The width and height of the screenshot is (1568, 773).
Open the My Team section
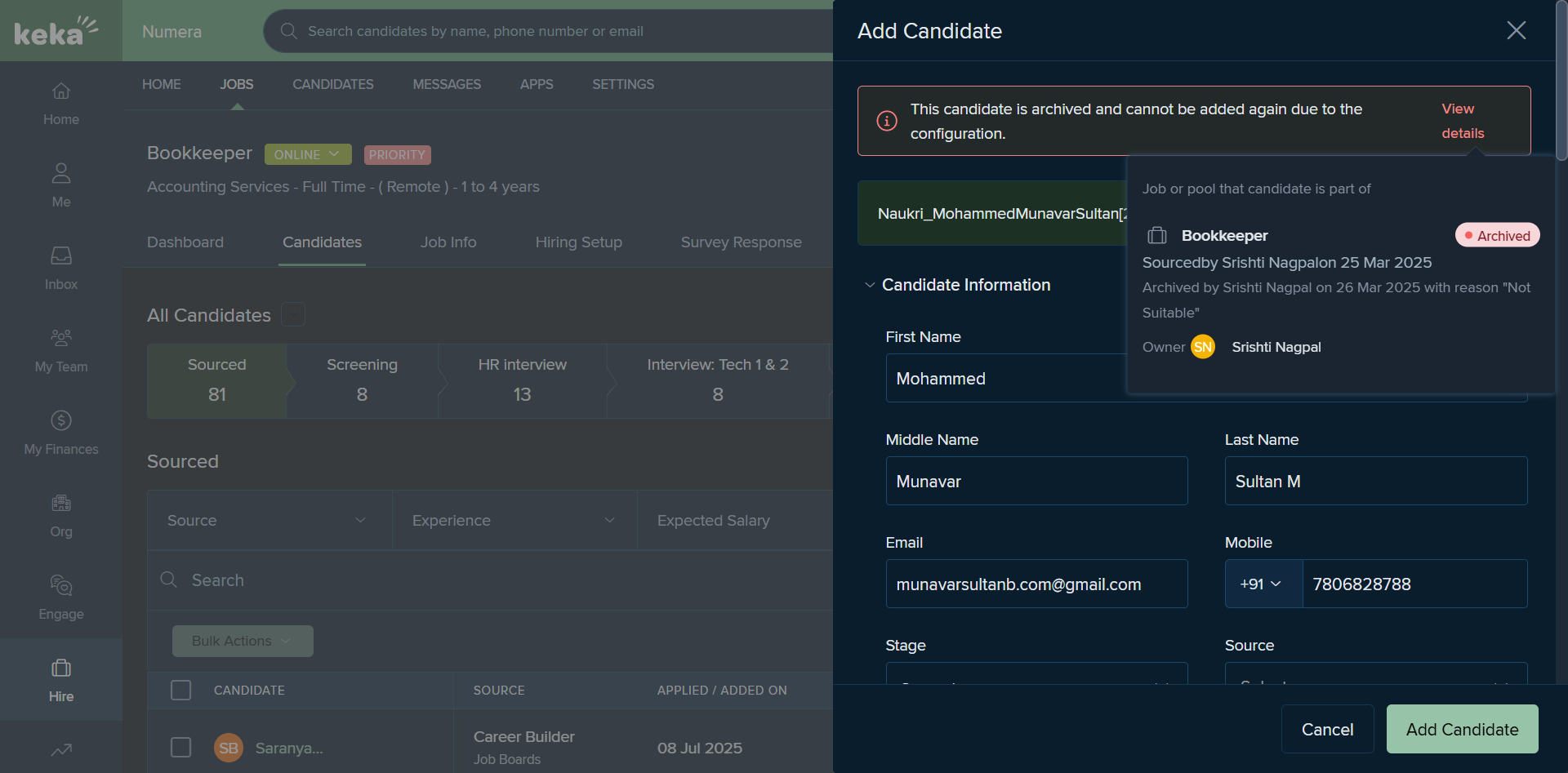point(61,351)
